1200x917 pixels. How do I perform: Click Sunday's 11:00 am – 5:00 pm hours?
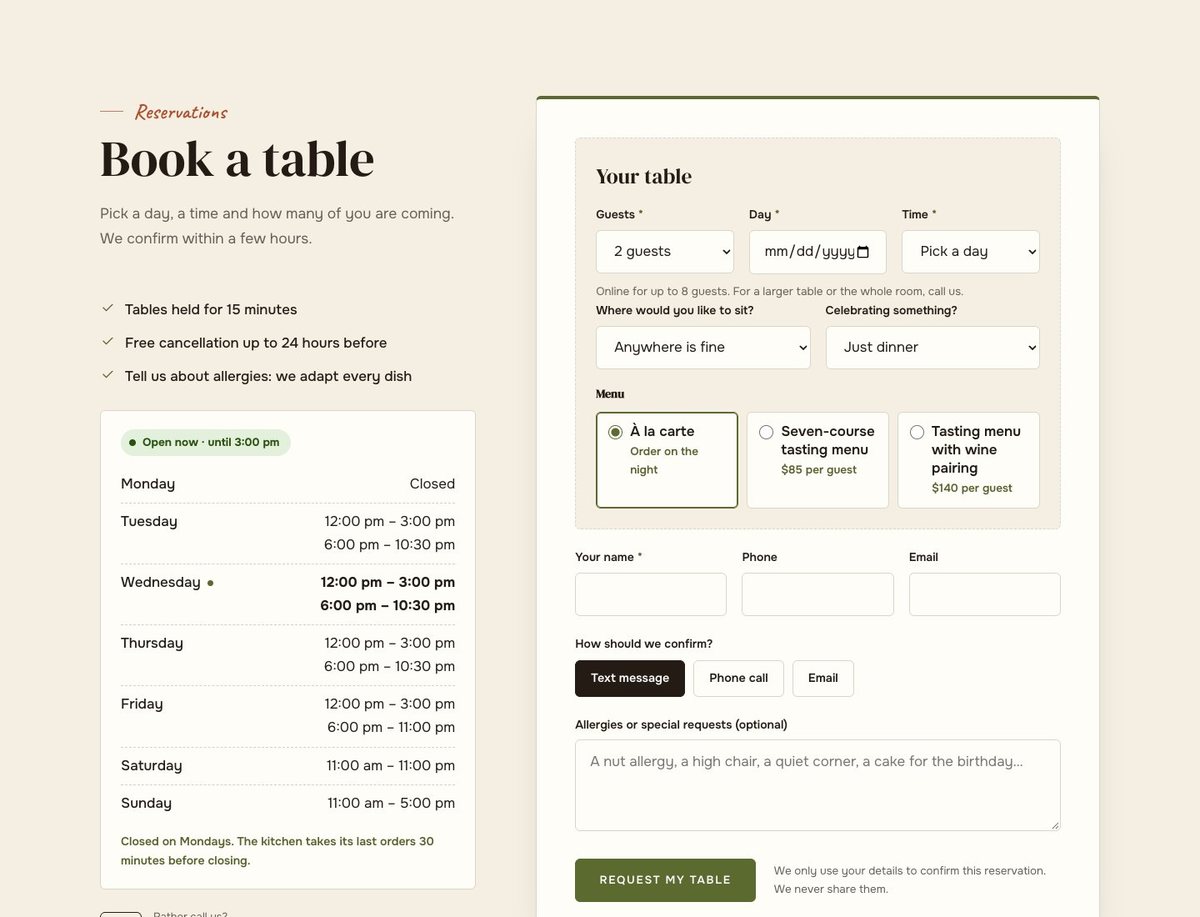391,803
